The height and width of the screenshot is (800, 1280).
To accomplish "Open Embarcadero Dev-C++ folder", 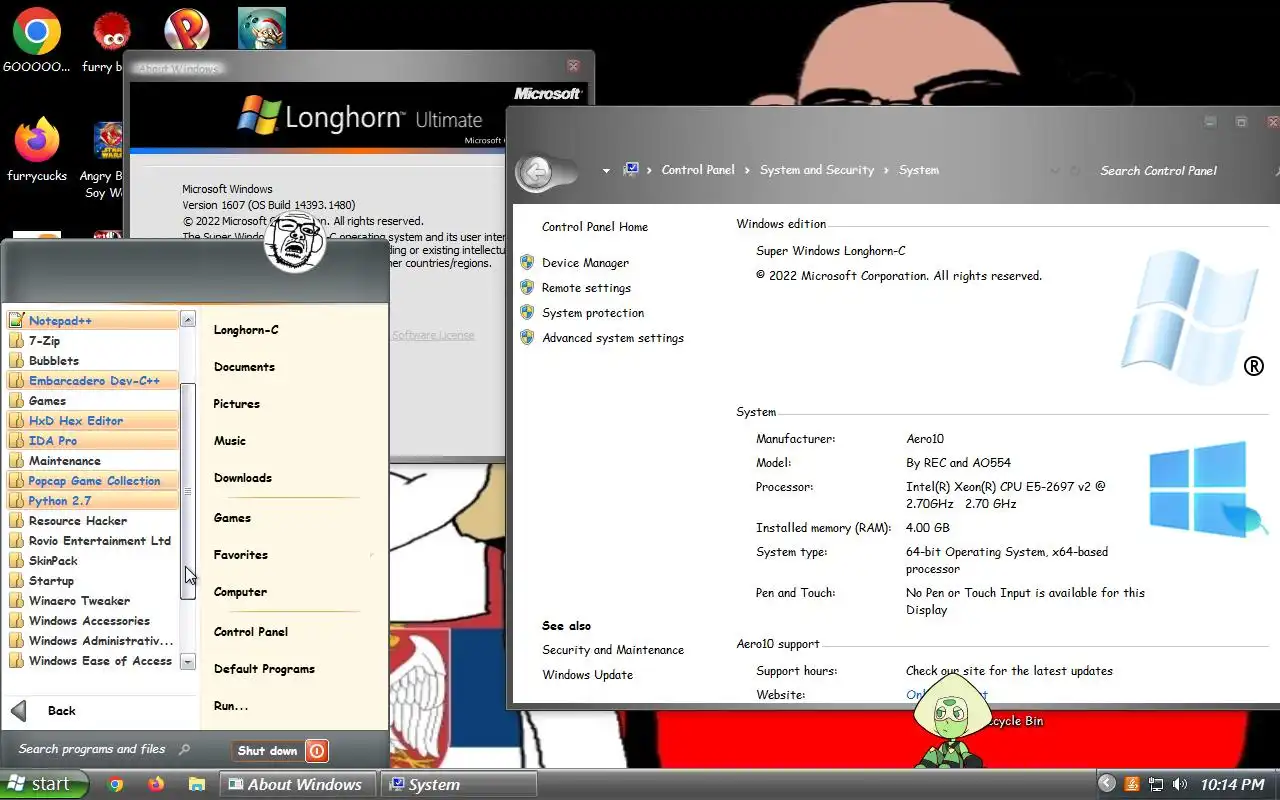I will [x=92, y=380].
